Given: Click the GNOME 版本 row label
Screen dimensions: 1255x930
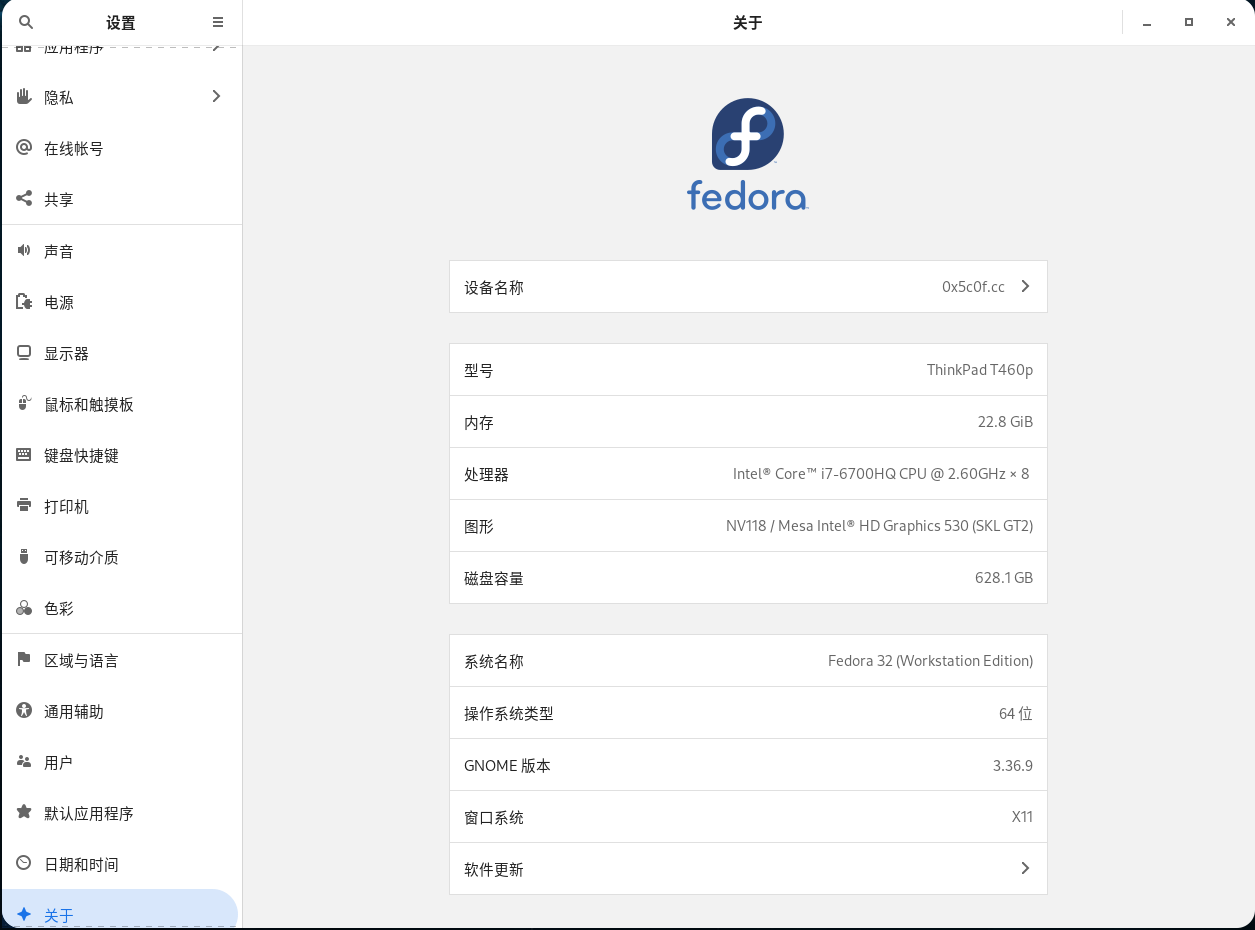Looking at the screenshot, I should [x=507, y=765].
